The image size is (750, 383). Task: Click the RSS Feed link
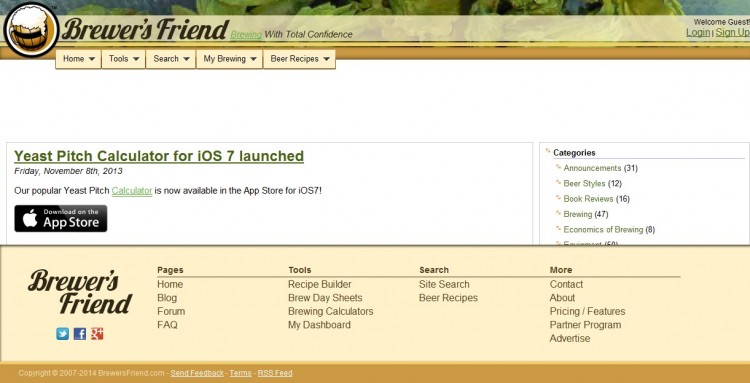point(275,373)
